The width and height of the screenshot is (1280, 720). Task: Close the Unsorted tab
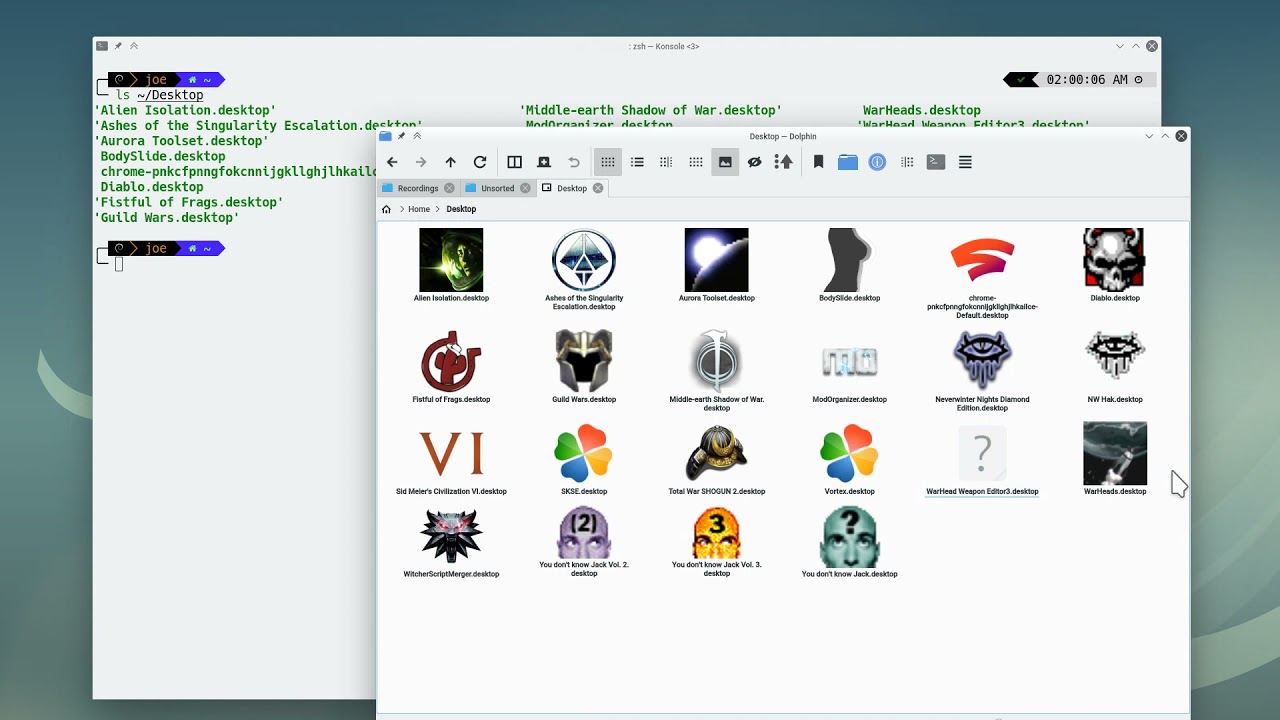pos(525,188)
